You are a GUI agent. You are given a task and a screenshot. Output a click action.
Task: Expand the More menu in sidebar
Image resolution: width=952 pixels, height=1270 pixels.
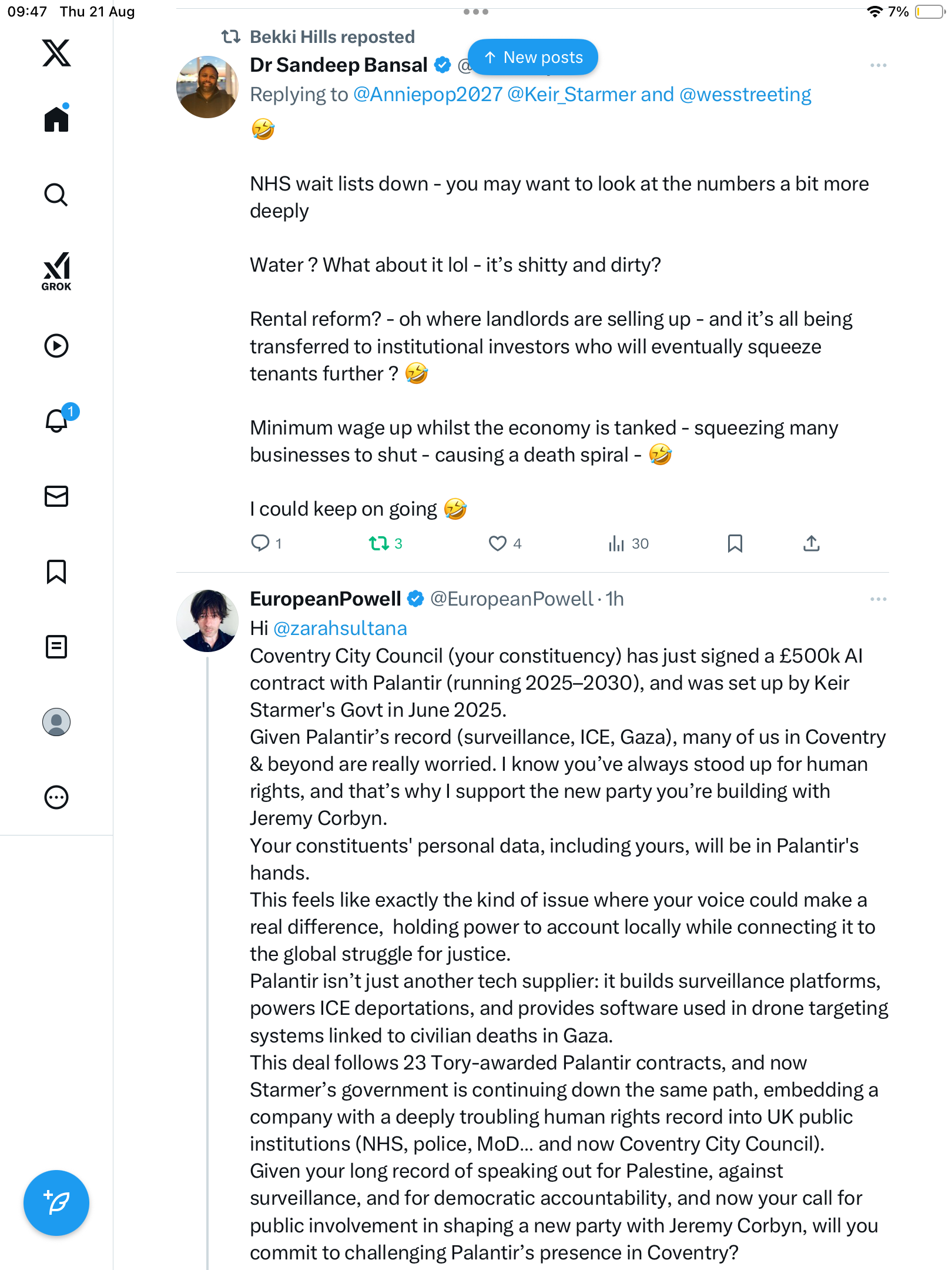coord(56,797)
